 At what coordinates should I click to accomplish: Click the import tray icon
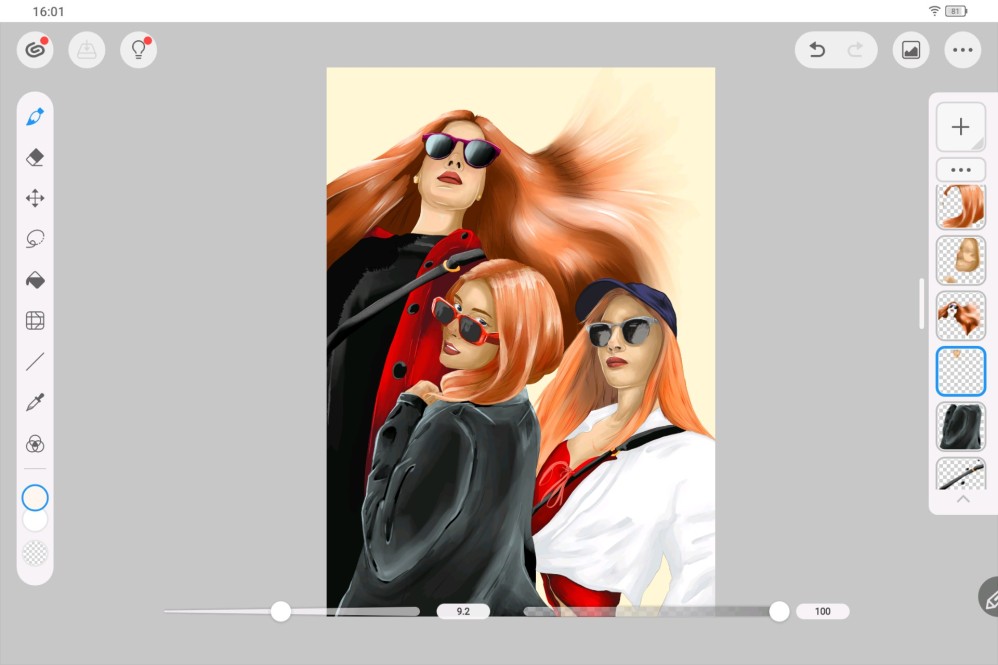tap(87, 50)
